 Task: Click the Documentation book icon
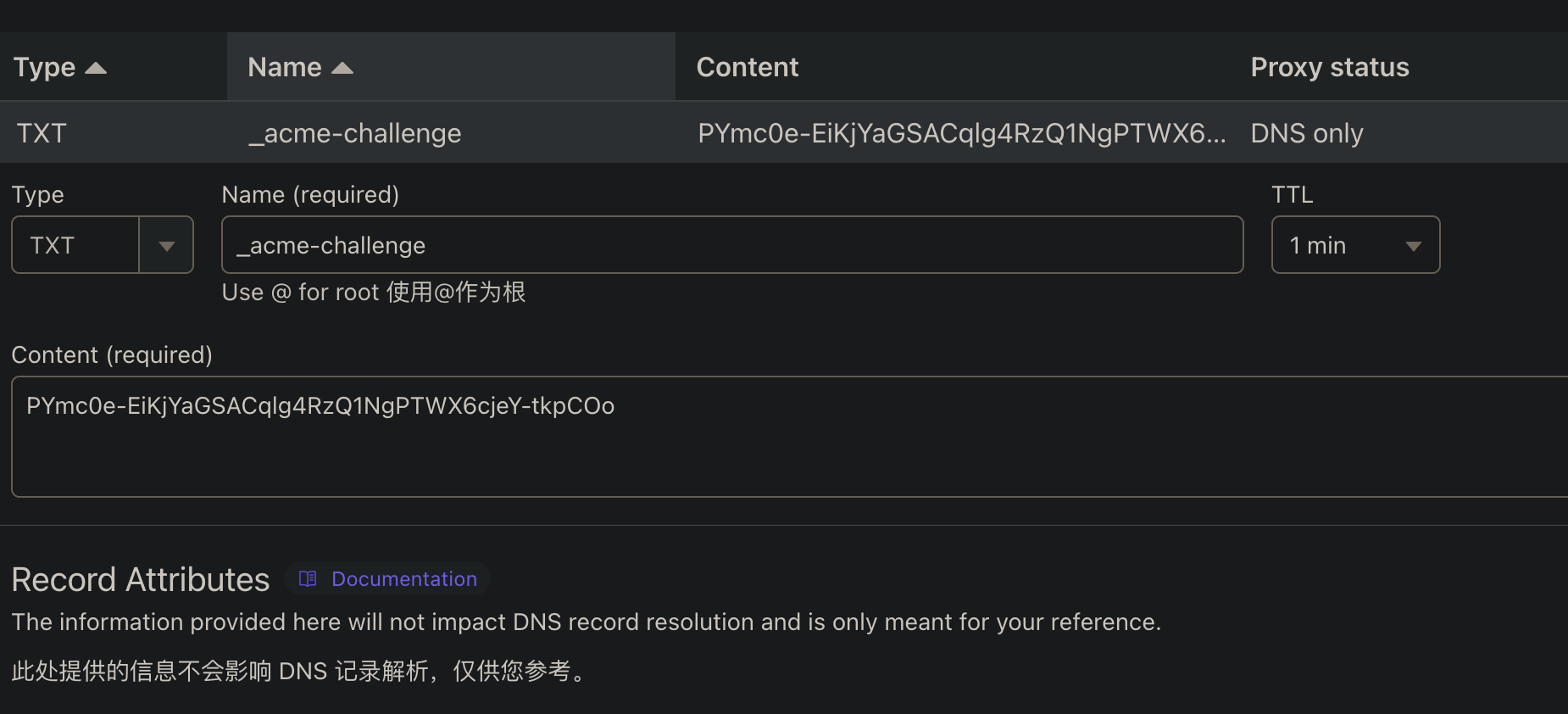pyautogui.click(x=307, y=578)
